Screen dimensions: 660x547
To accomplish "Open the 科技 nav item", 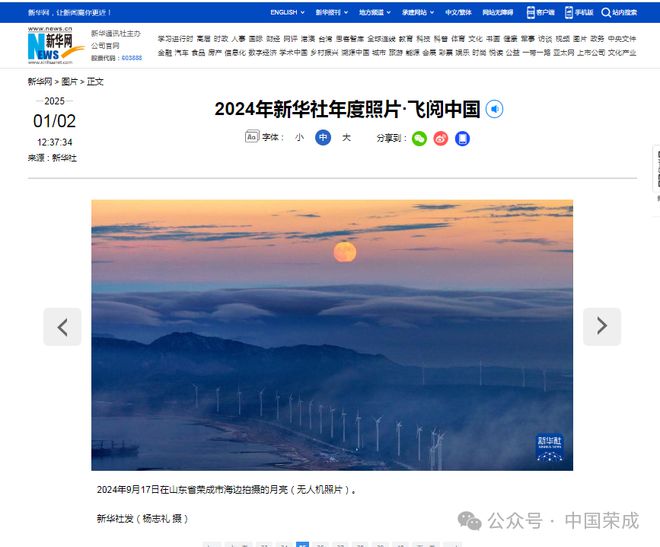I will pyautogui.click(x=423, y=39).
